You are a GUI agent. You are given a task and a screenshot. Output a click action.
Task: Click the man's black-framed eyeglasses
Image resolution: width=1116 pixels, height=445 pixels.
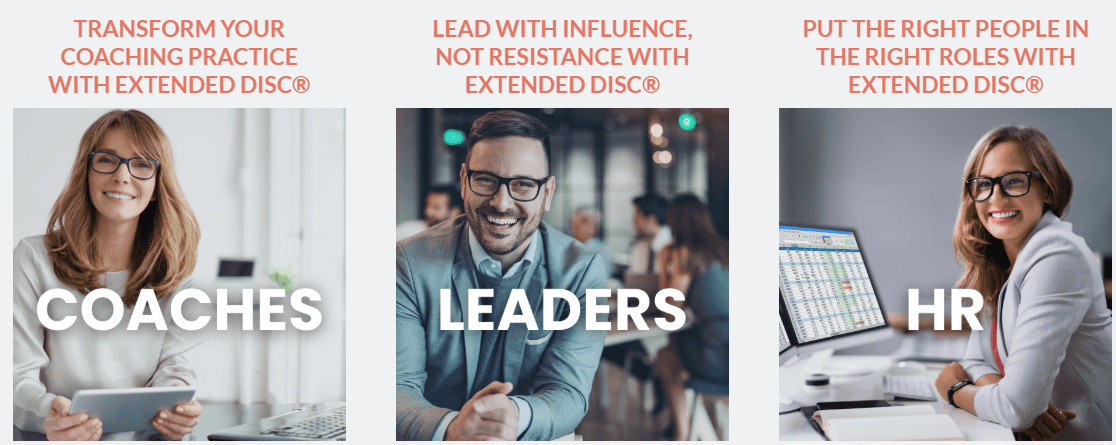[x=507, y=184]
